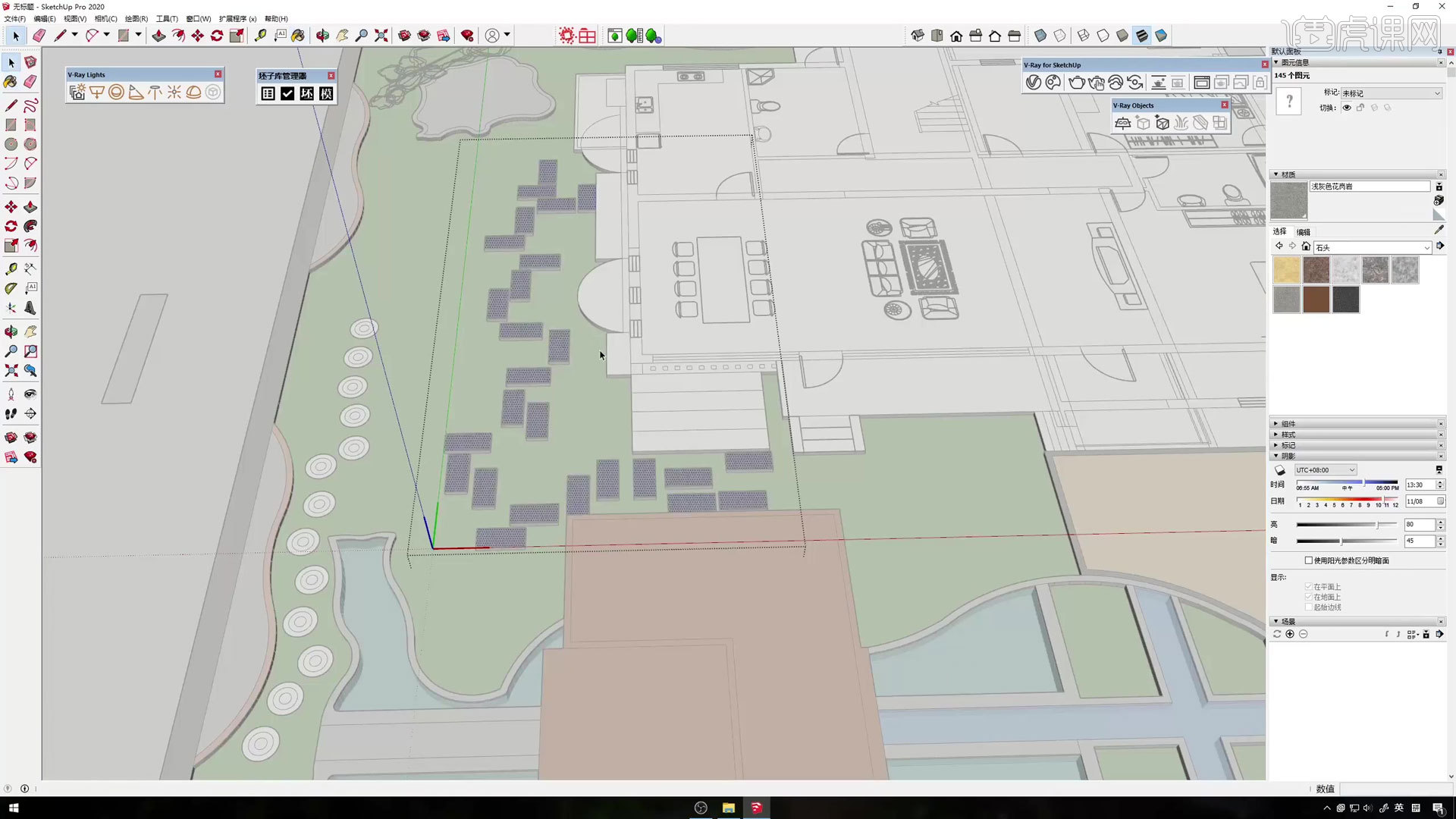
Task: Select the yellow stone material swatch
Action: pyautogui.click(x=1287, y=270)
